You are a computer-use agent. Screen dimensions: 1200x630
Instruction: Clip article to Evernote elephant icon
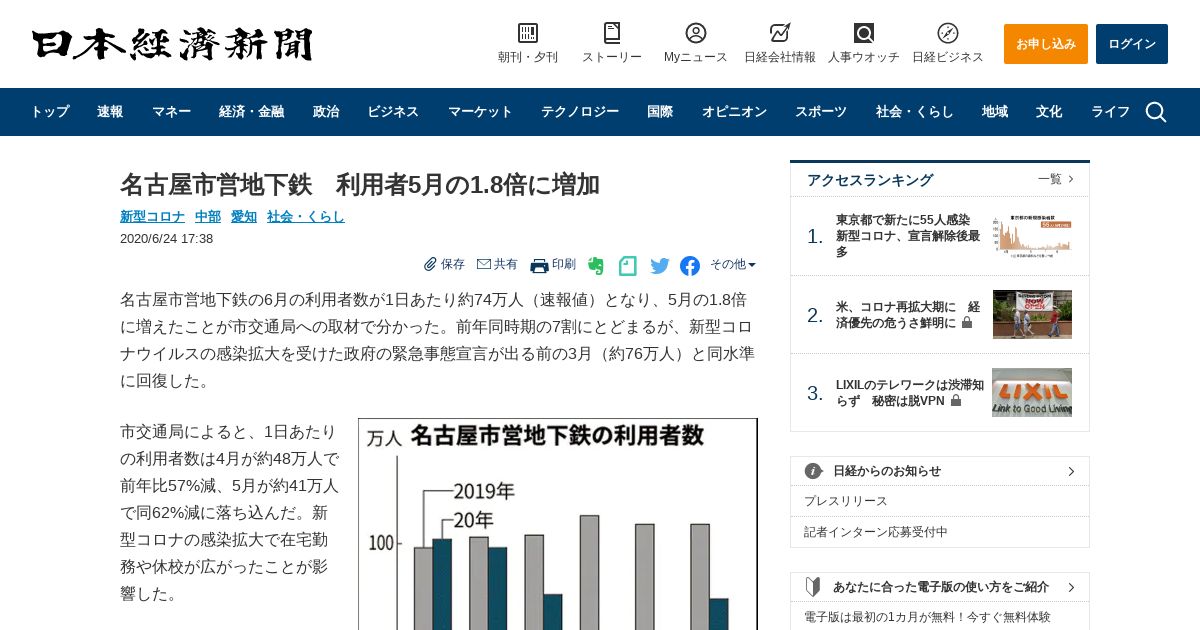point(596,266)
